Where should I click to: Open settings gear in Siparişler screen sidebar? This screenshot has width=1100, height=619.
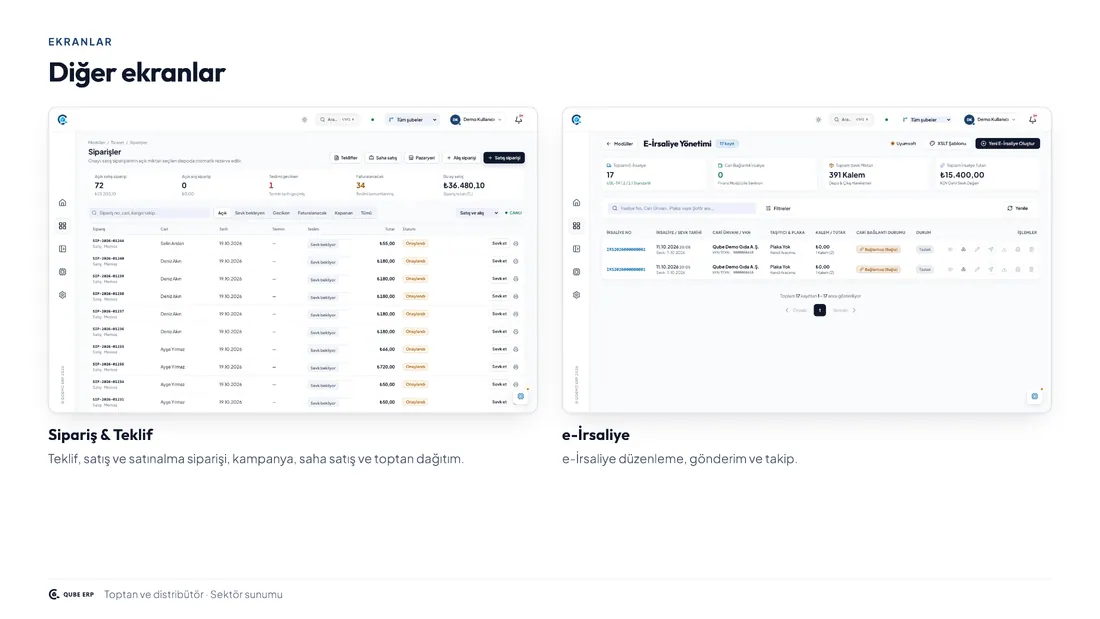pyautogui.click(x=62, y=295)
